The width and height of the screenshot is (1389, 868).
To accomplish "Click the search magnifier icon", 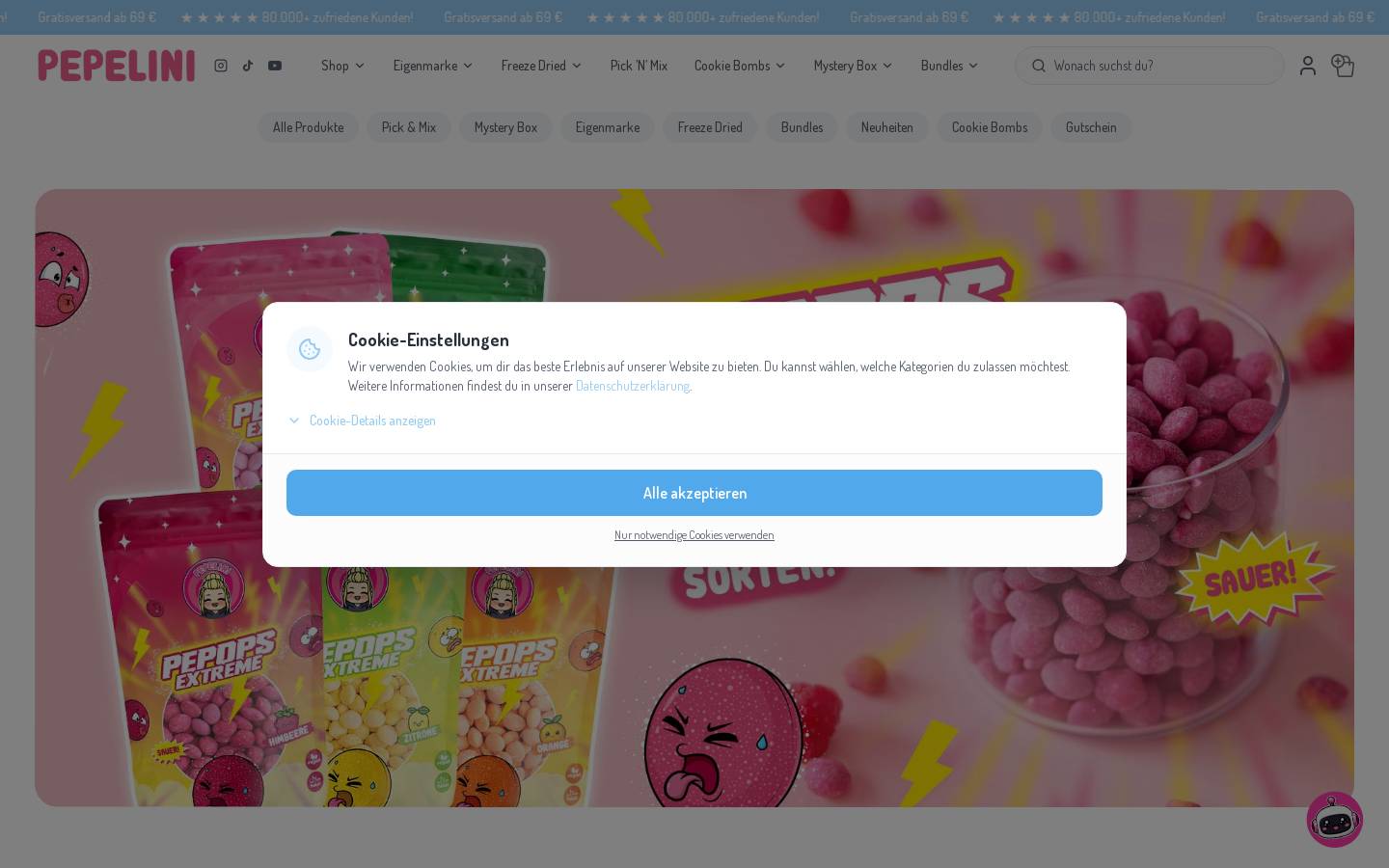I will [x=1039, y=66].
